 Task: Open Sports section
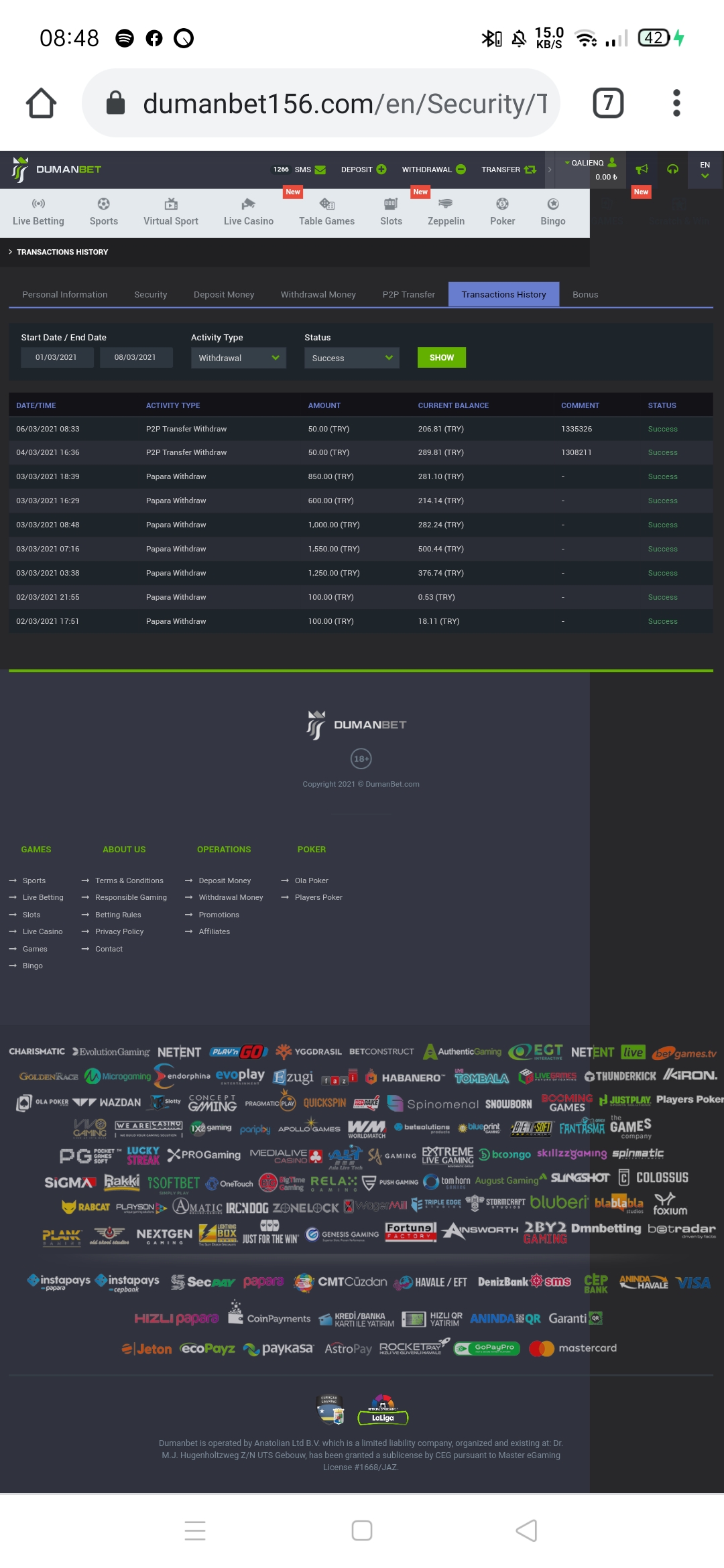(104, 212)
